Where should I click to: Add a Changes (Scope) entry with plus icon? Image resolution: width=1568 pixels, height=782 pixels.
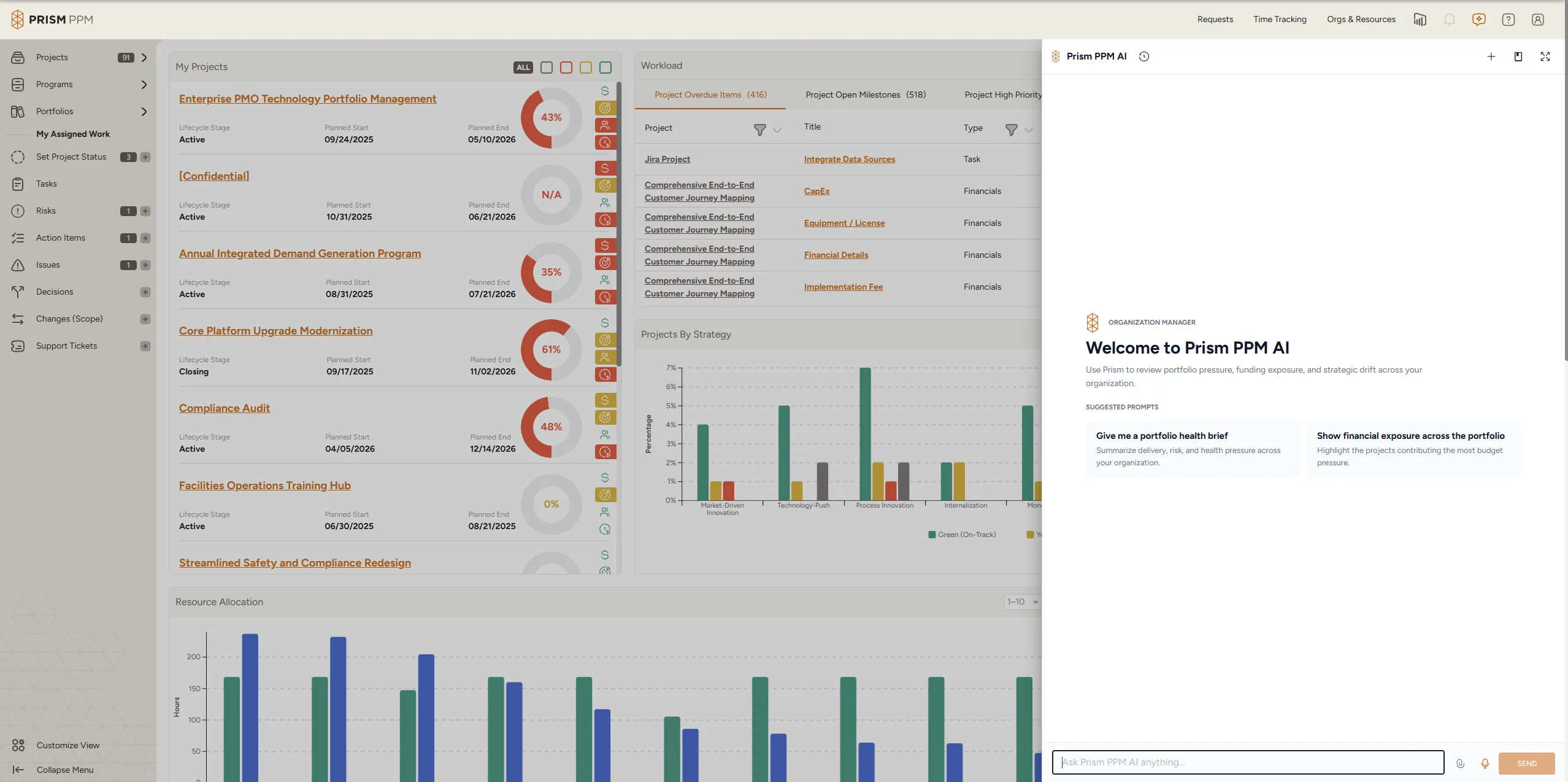(x=145, y=319)
